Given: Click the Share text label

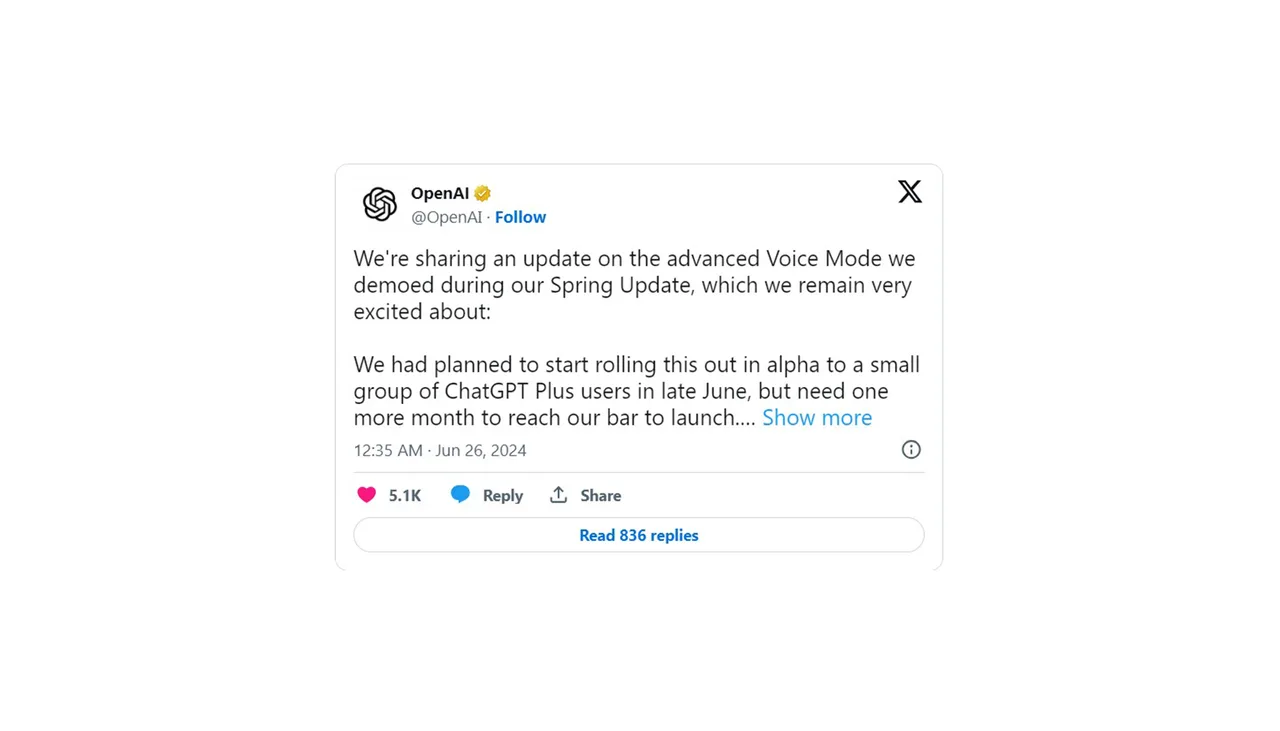Looking at the screenshot, I should [x=601, y=495].
